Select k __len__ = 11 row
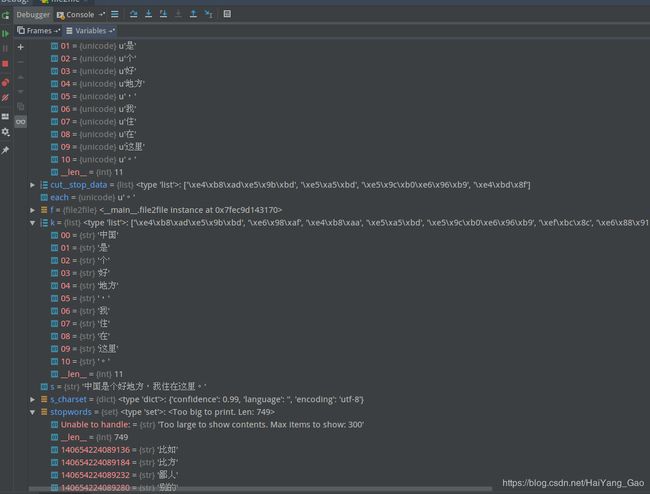The image size is (650, 494). coord(87,374)
